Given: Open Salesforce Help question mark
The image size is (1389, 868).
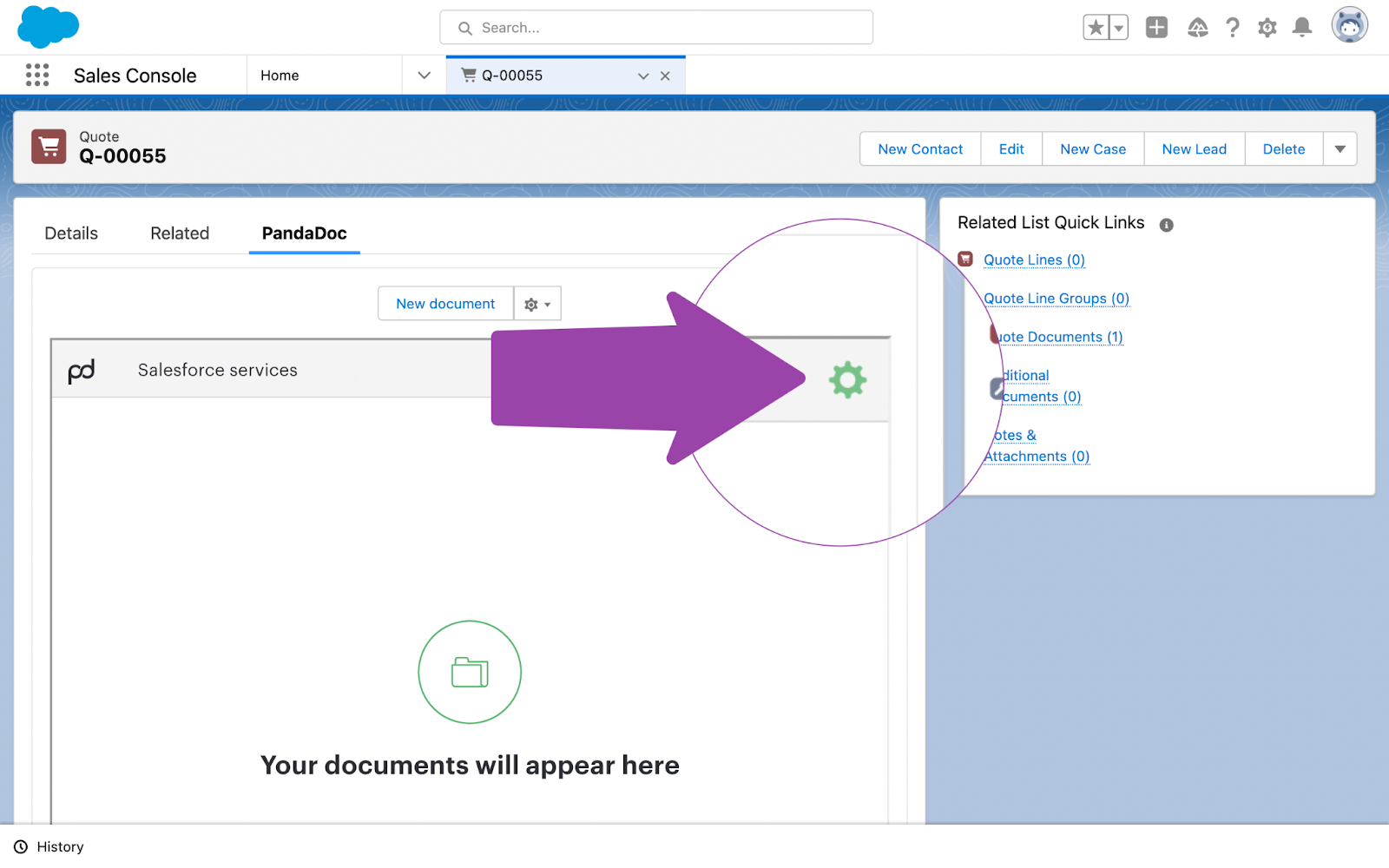Looking at the screenshot, I should pyautogui.click(x=1233, y=28).
